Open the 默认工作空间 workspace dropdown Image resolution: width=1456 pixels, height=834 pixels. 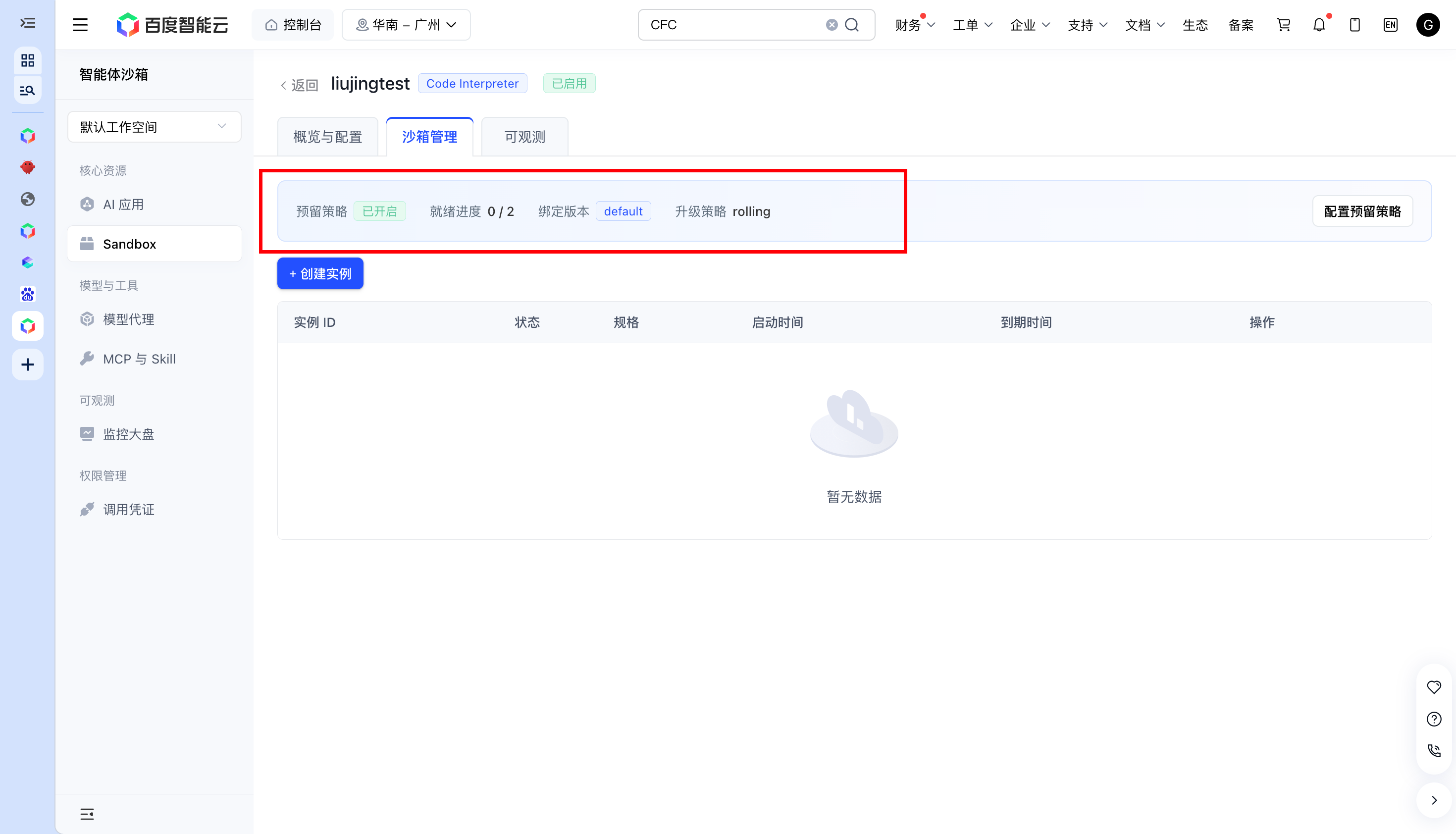(x=154, y=127)
